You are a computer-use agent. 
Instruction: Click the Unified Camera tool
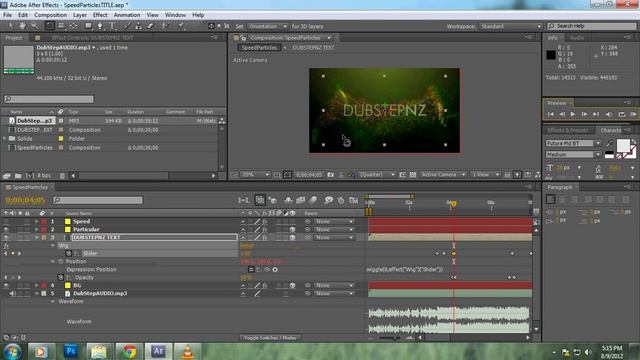coord(61,26)
